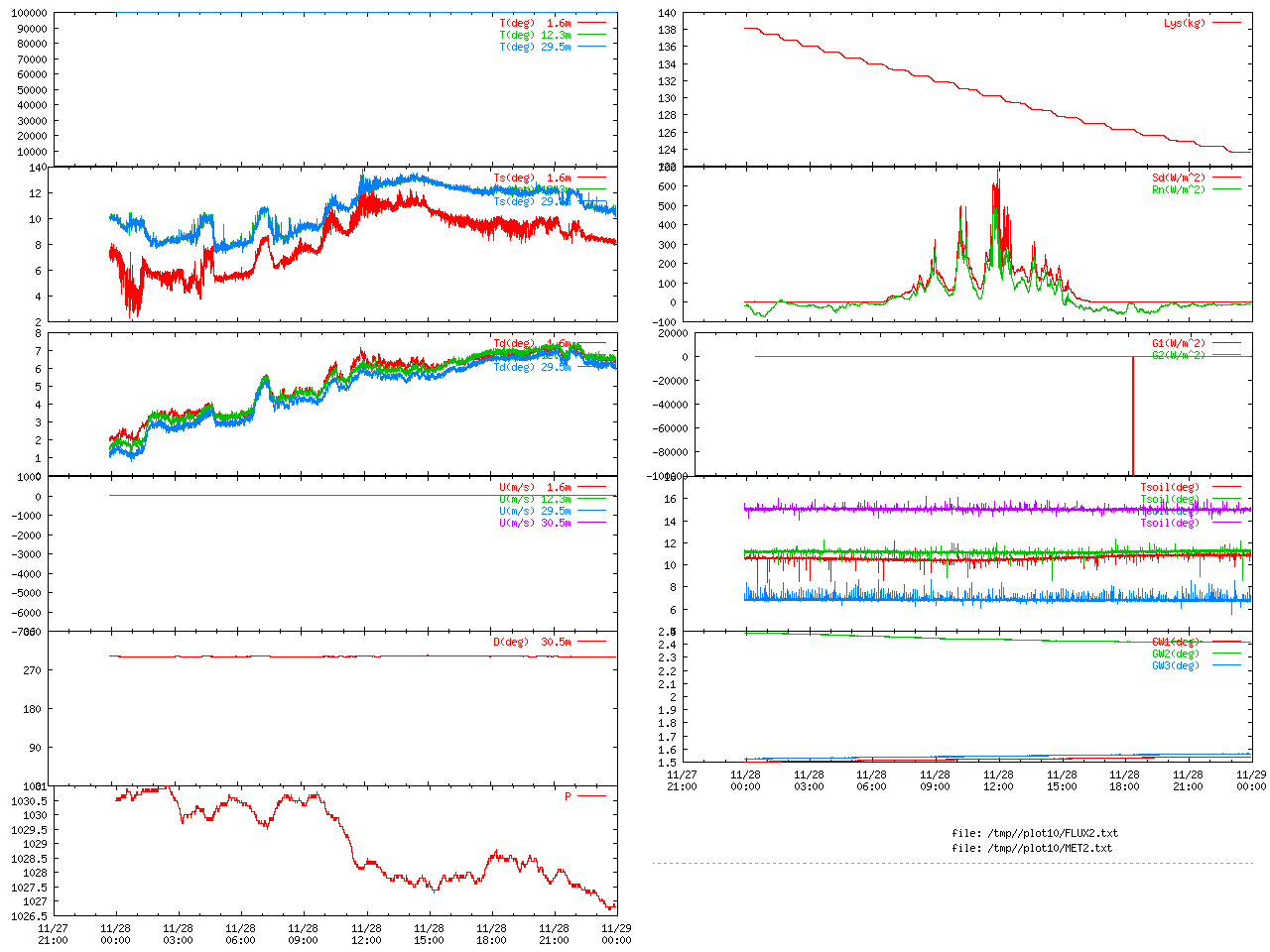The width and height of the screenshot is (1270, 952).
Task: Click the 100000 y-axis label
Action: (29, 13)
